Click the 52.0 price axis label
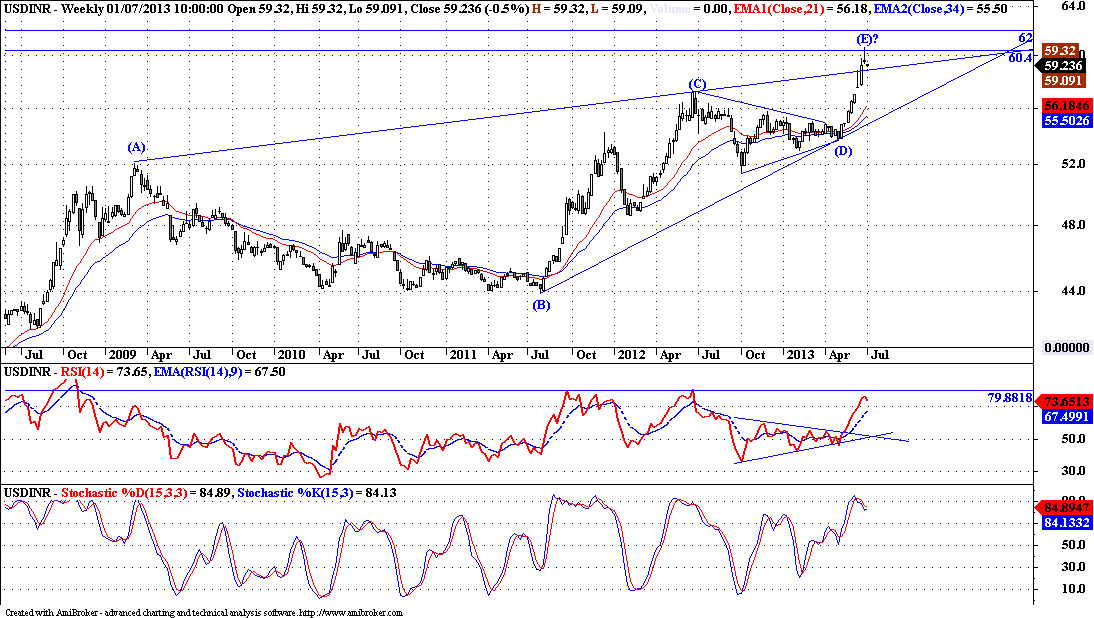 pyautogui.click(x=1073, y=164)
